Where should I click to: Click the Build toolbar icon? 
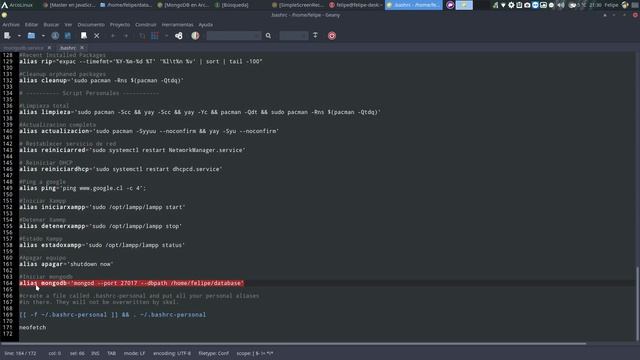(x=155, y=36)
